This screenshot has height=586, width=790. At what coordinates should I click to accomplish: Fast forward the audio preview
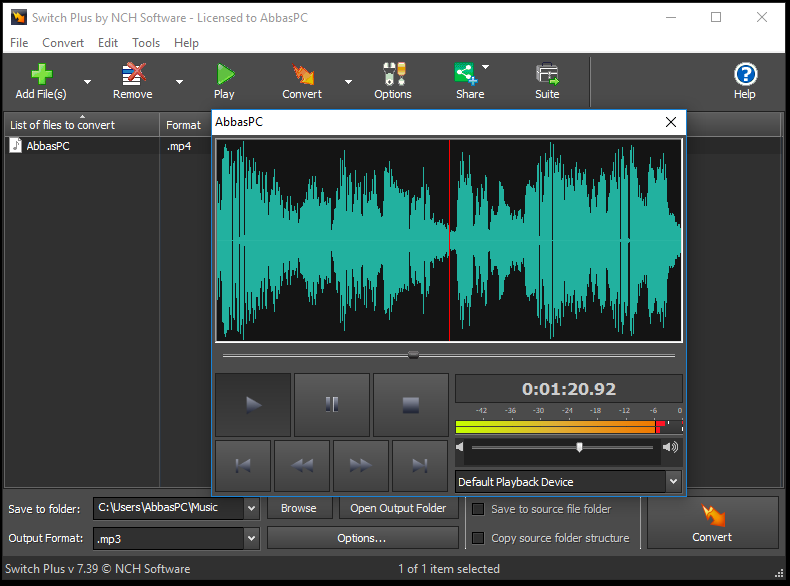(361, 466)
